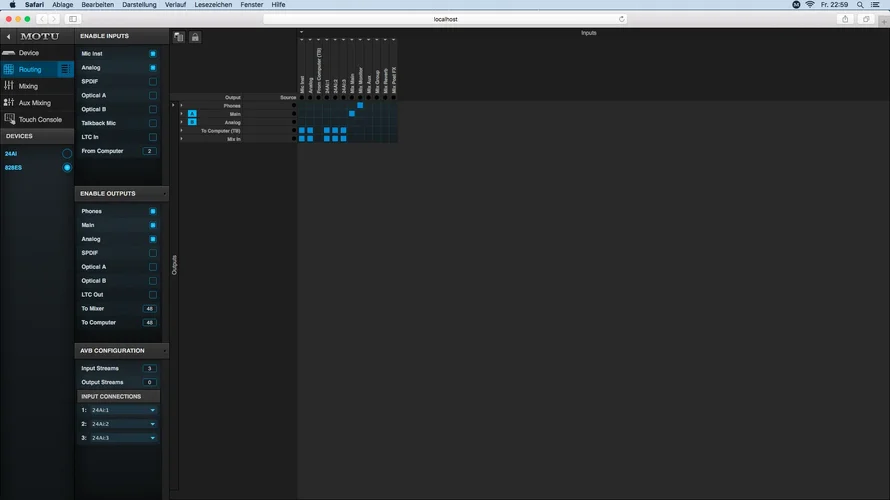
Task: Open Notification Center icon
Action: (x=875, y=5)
